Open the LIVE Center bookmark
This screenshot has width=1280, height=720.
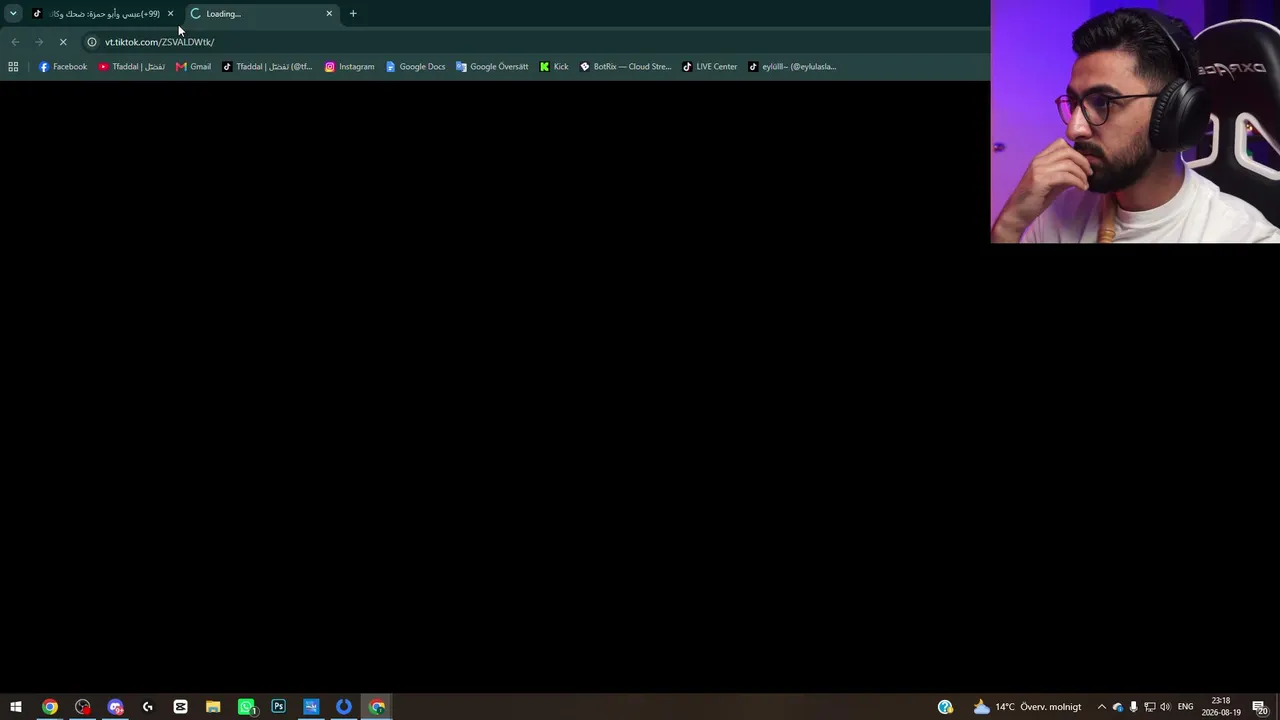coord(710,67)
